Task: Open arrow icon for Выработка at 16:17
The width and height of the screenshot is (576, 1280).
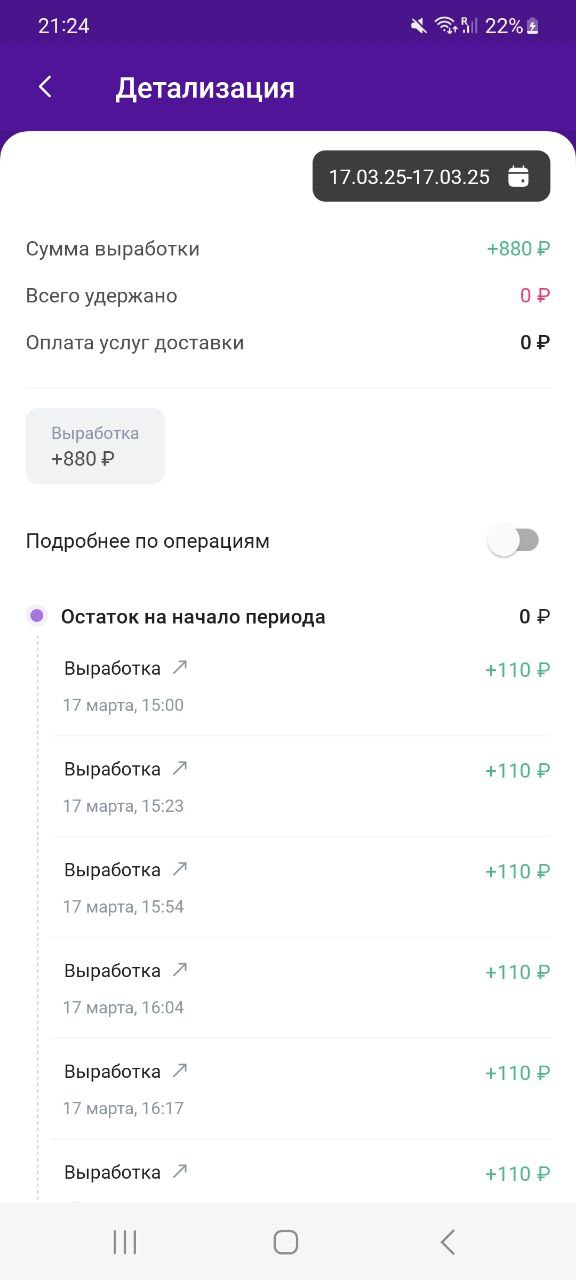Action: [x=180, y=1071]
